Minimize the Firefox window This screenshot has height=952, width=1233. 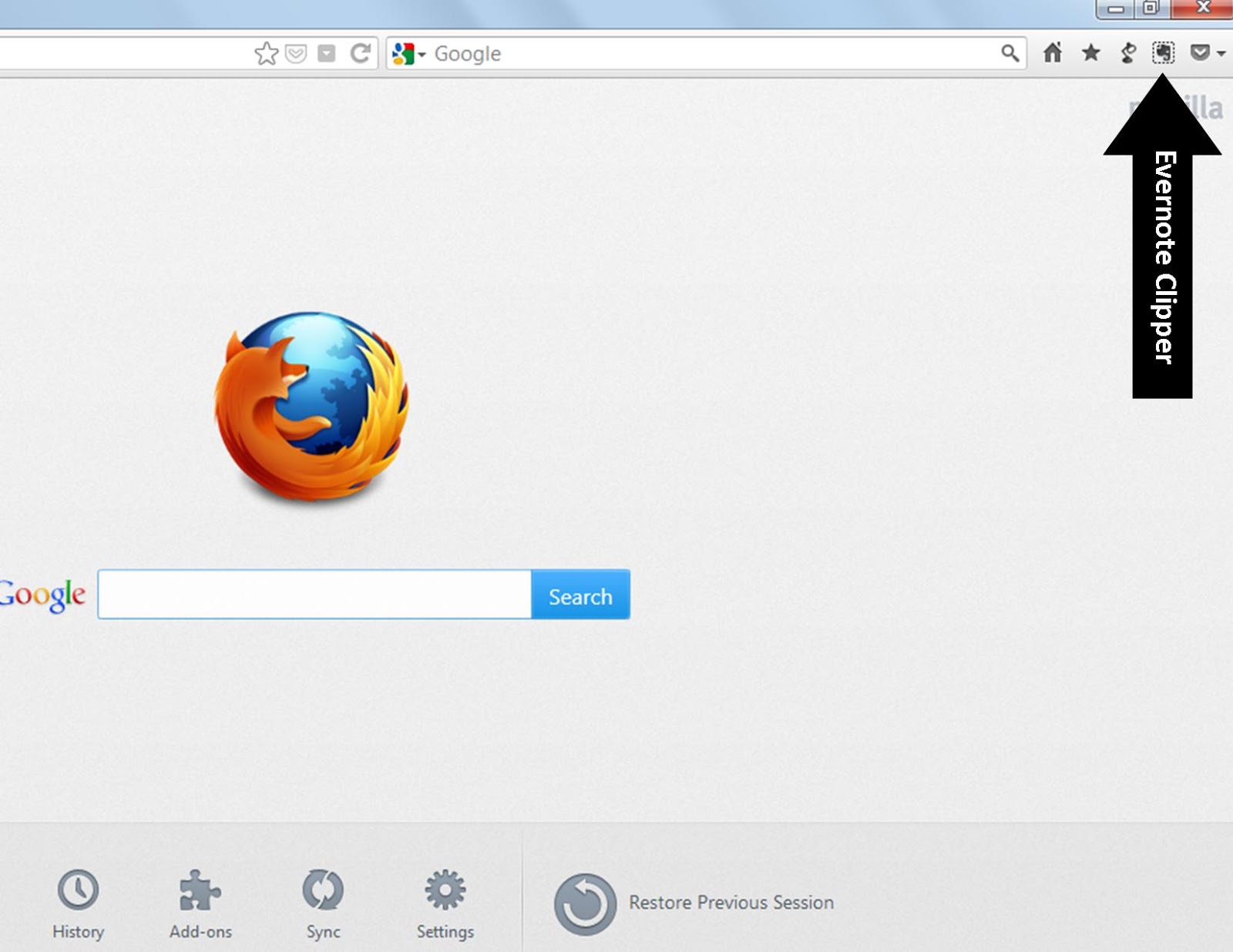point(1115,8)
